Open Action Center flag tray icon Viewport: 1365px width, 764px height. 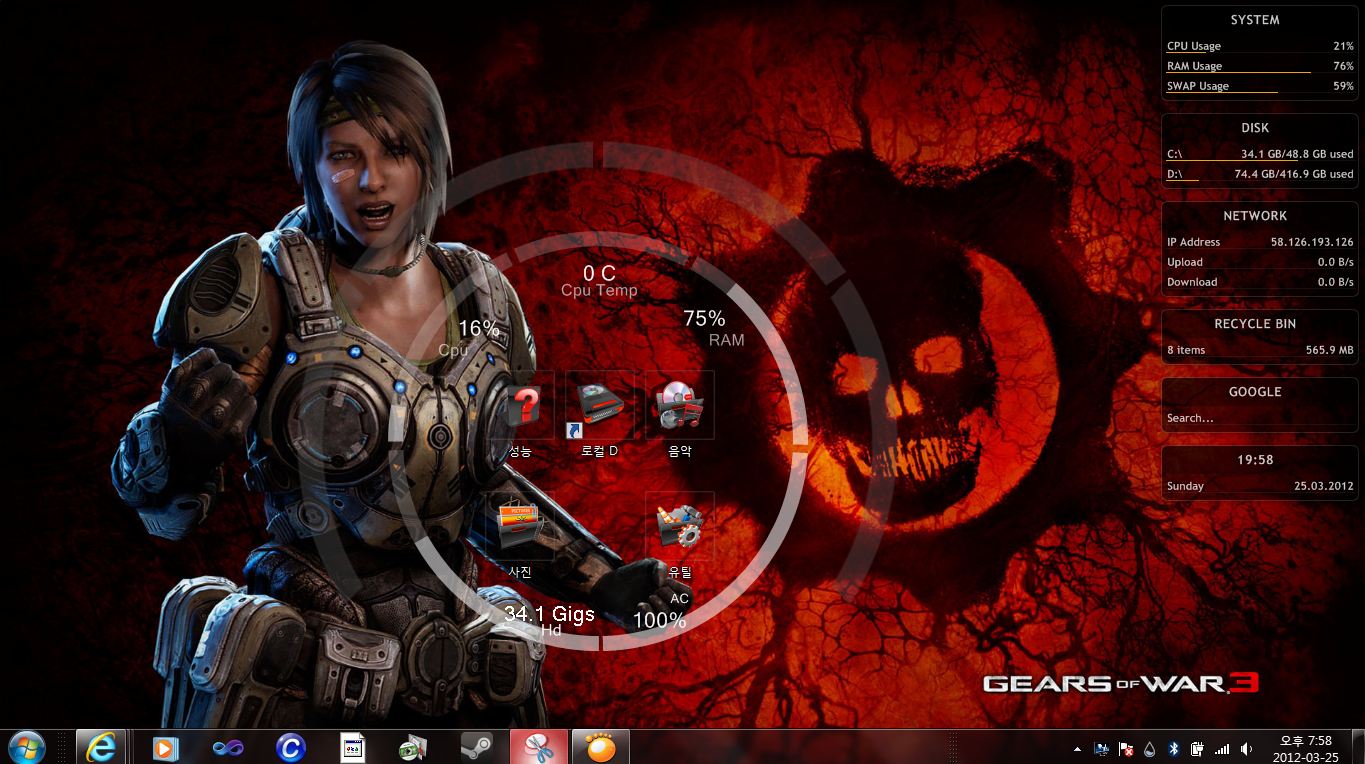point(1126,748)
